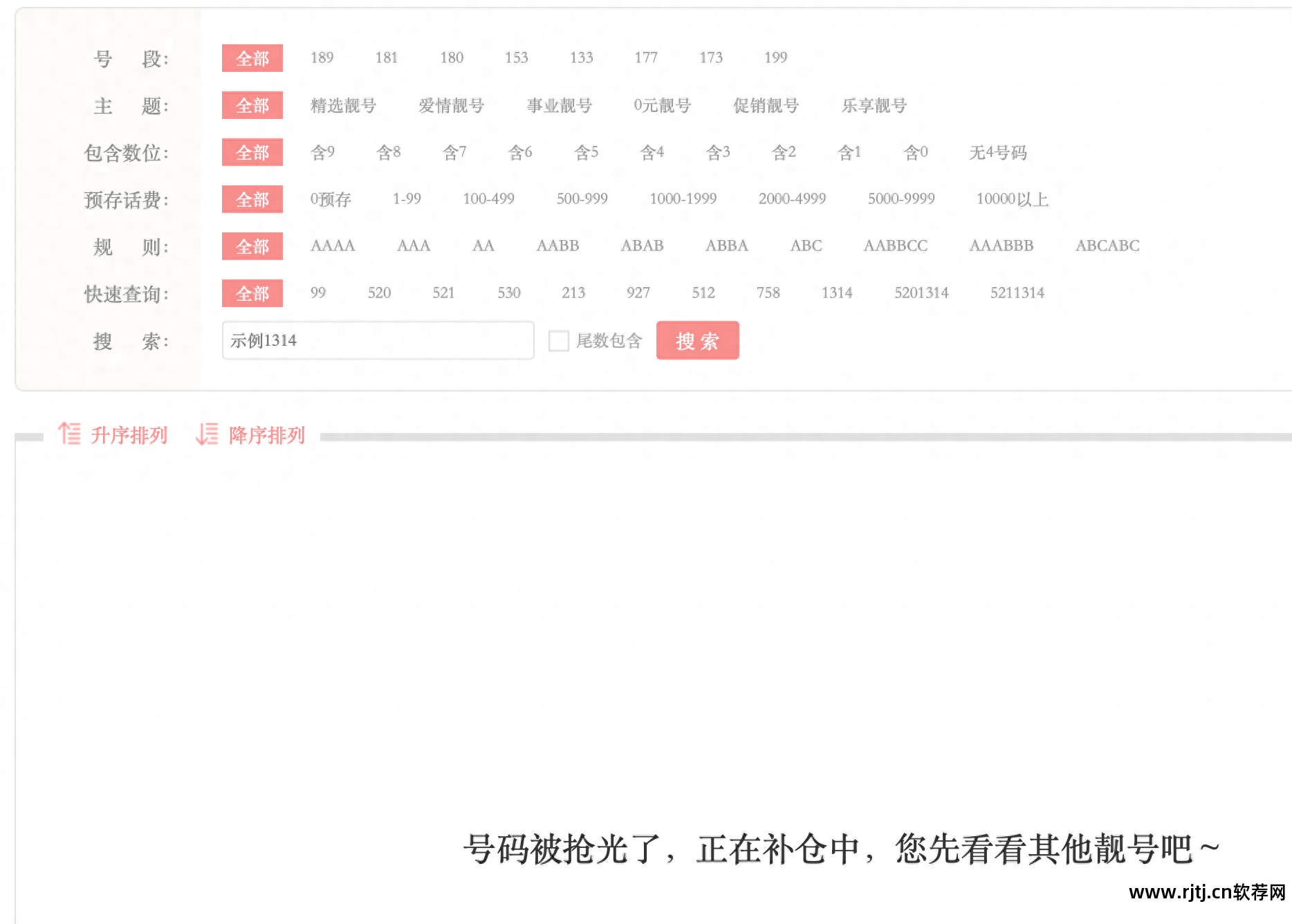This screenshot has width=1292, height=924.
Task: Select the ABCABC number rule
Action: click(x=1107, y=246)
